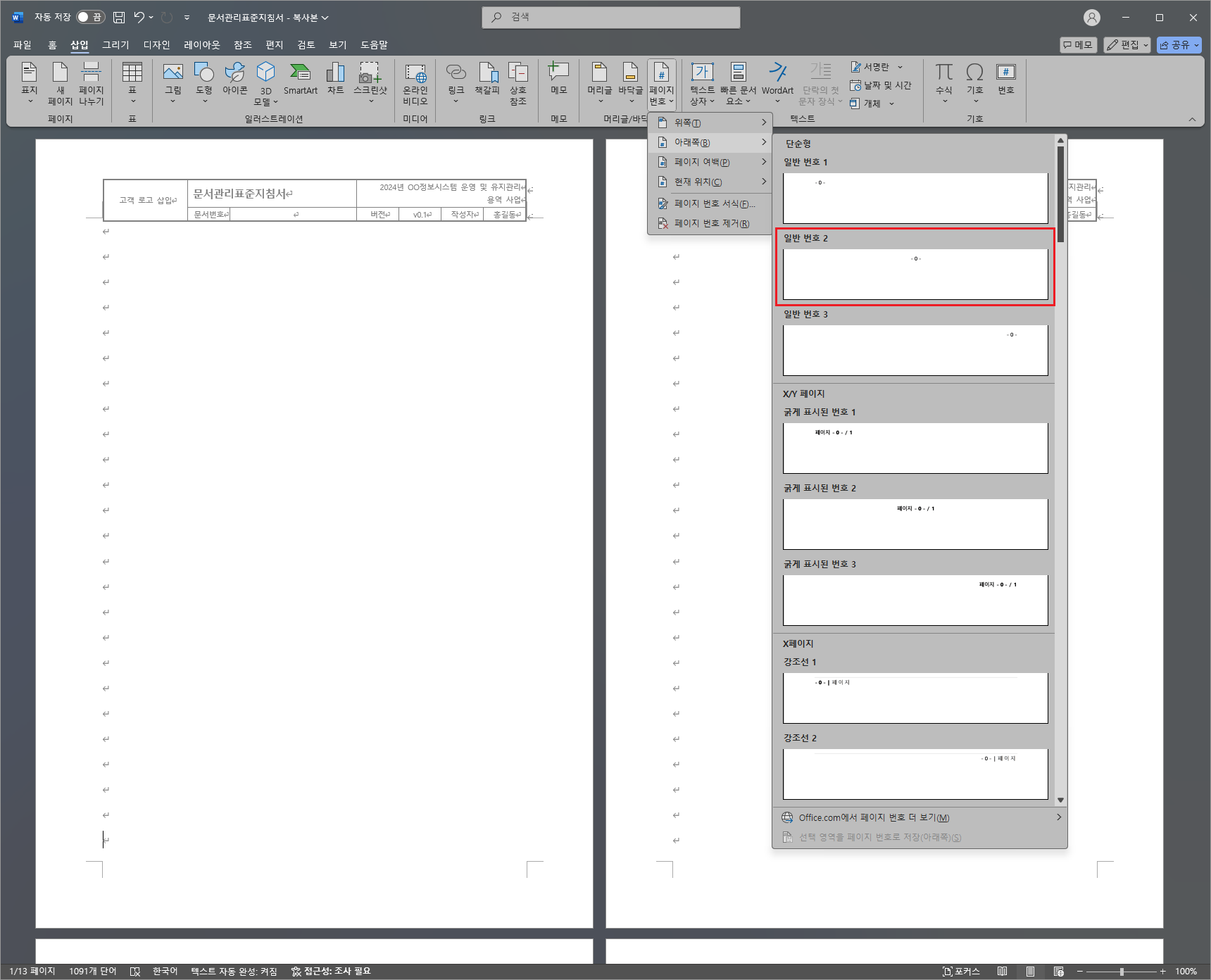This screenshot has height=980, width=1211.
Task: Click the search (검색) box
Action: [x=611, y=18]
